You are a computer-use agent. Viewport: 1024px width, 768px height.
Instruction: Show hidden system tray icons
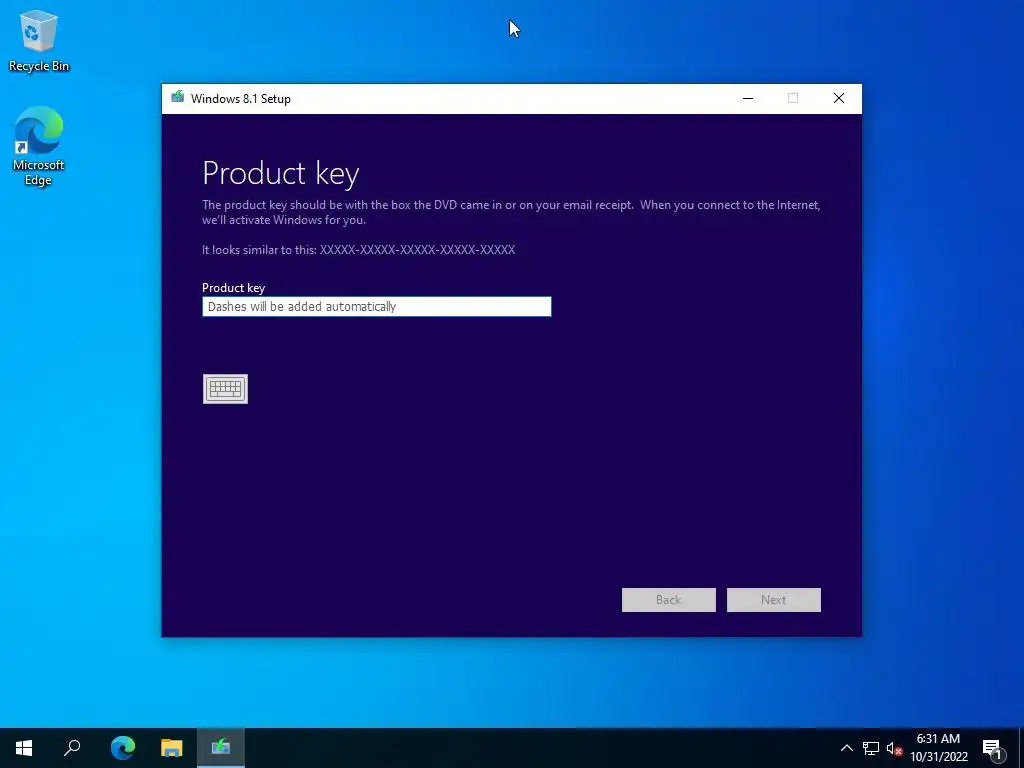(x=846, y=748)
